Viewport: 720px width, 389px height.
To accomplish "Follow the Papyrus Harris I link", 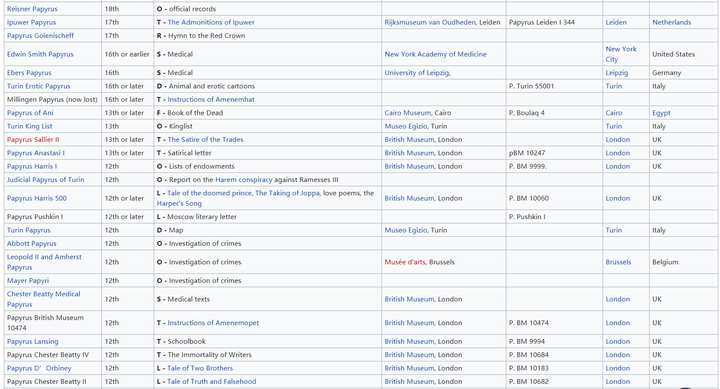I will (x=32, y=166).
